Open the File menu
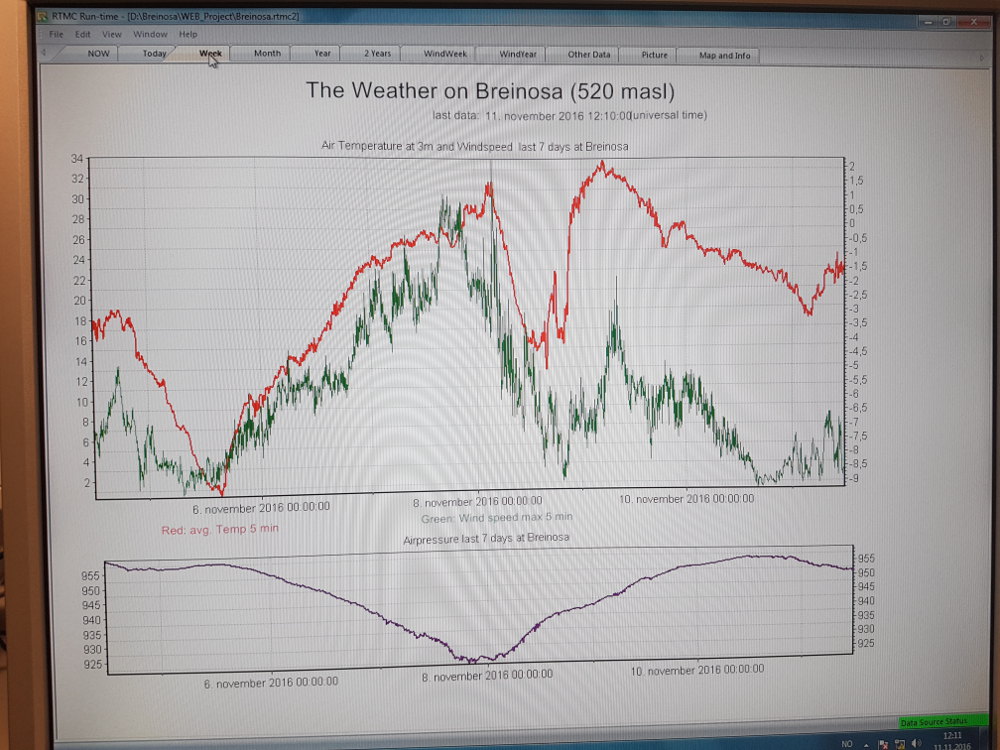Screen dimensions: 1000x750 click(x=56, y=34)
